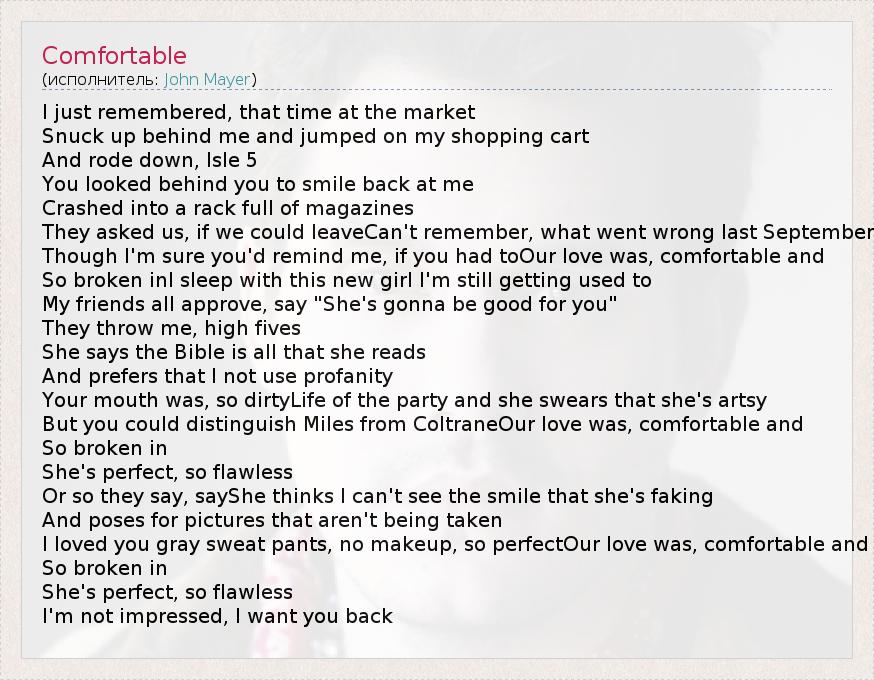Click the "My friends all approve" lyric line
Screen dimensions: 874x680
pos(330,304)
